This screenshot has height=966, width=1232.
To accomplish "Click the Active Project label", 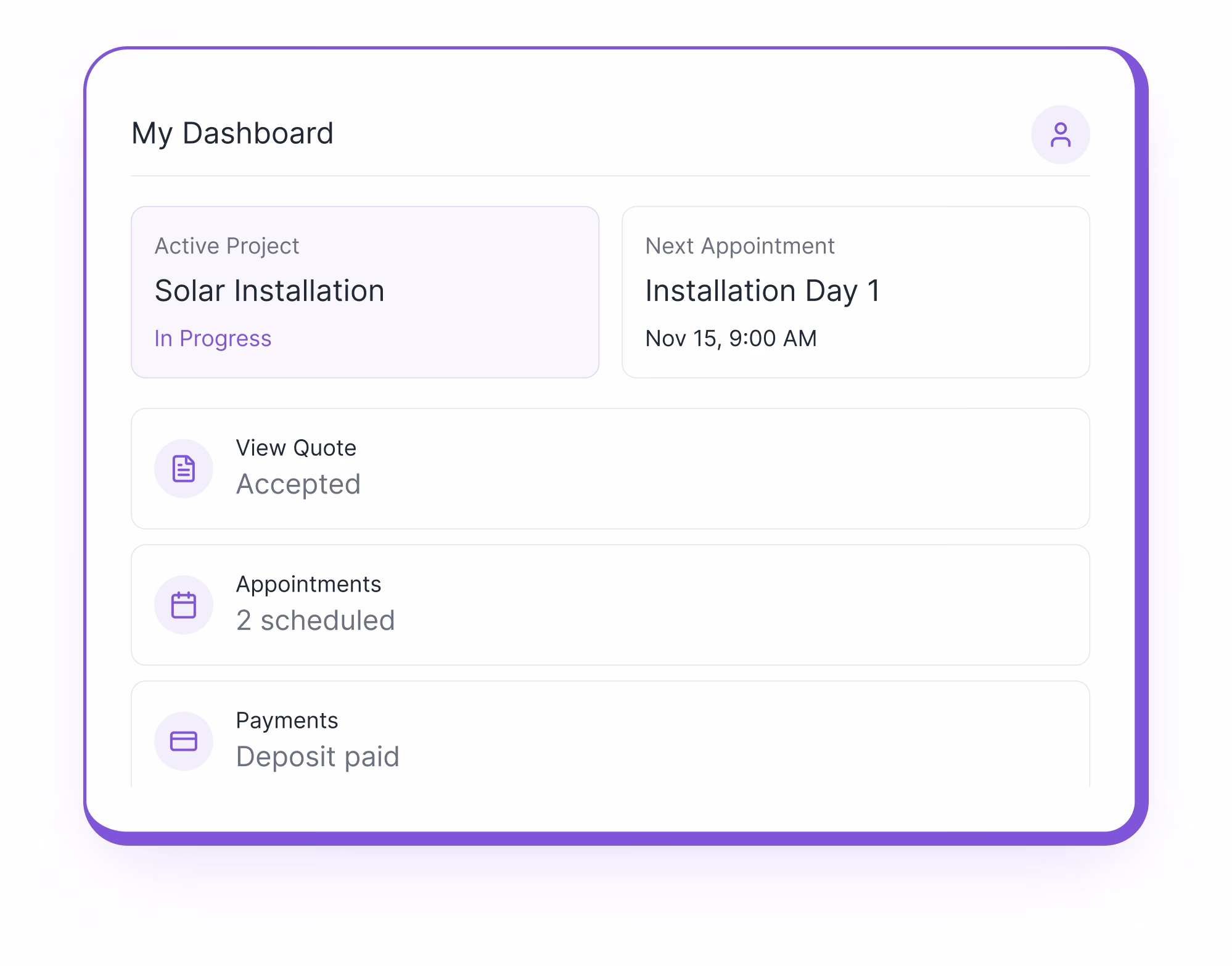I will click(x=226, y=246).
